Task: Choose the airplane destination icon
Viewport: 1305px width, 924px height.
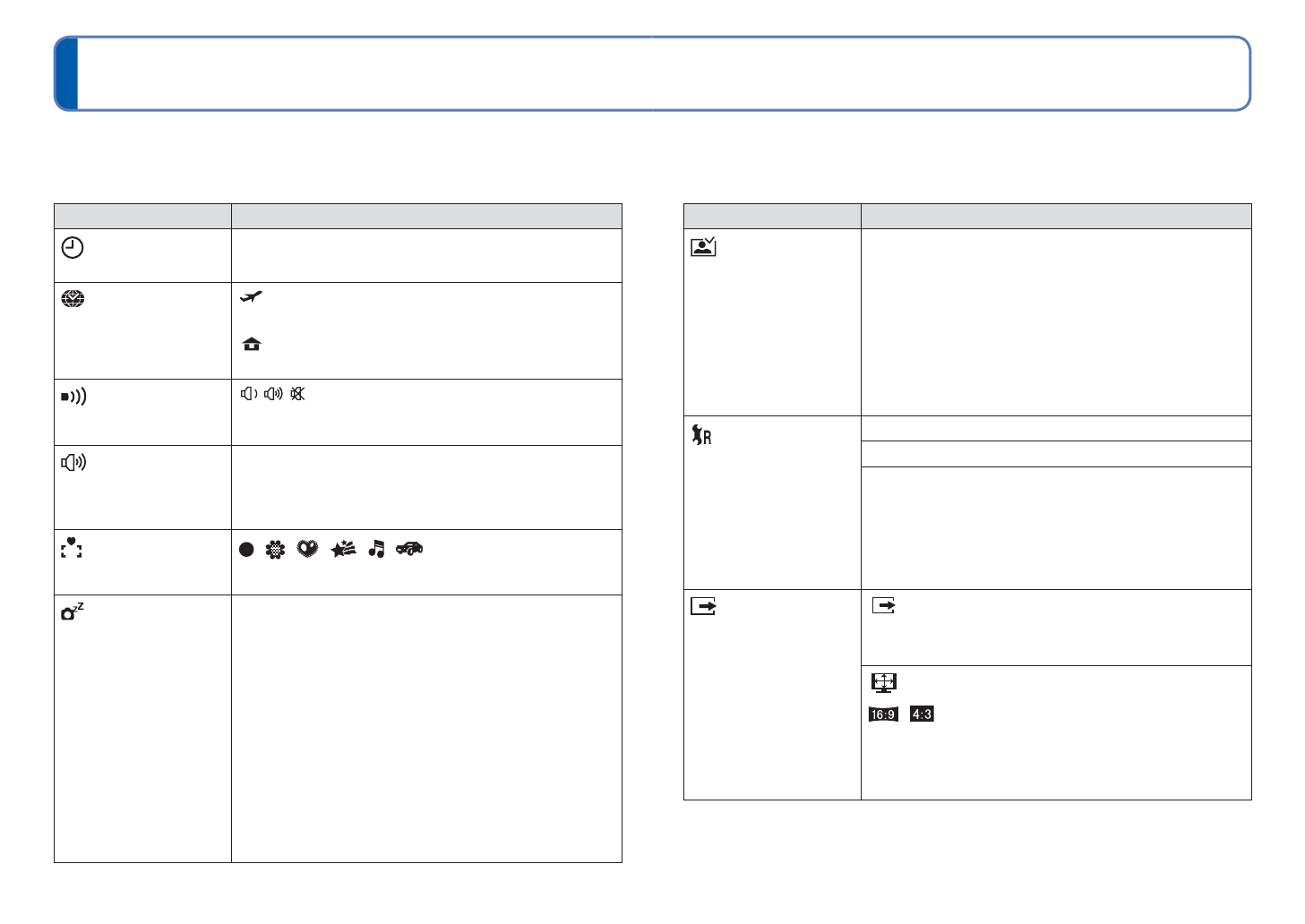Action: point(252,296)
